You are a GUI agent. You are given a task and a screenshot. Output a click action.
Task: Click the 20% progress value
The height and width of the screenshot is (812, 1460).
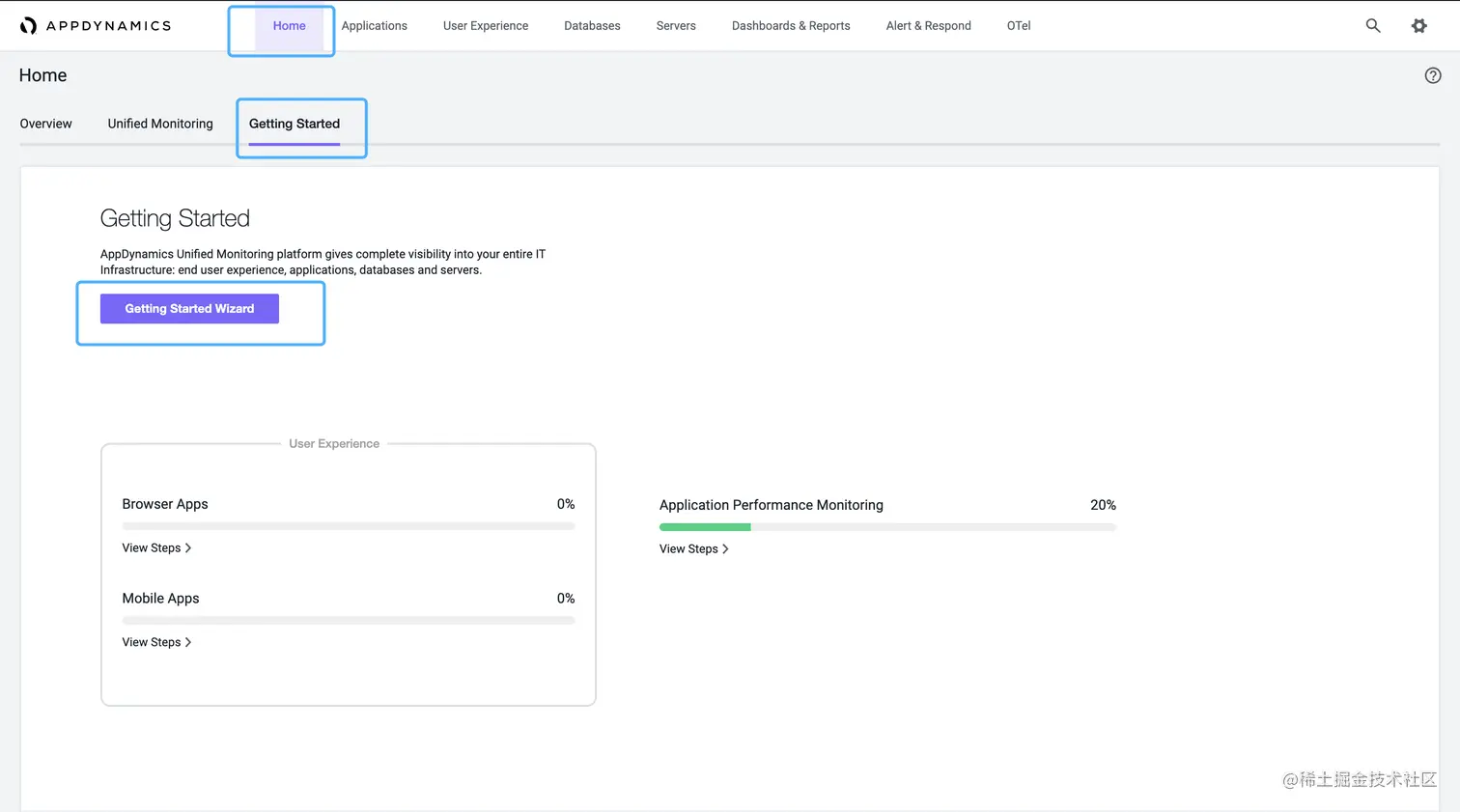[x=1103, y=505]
